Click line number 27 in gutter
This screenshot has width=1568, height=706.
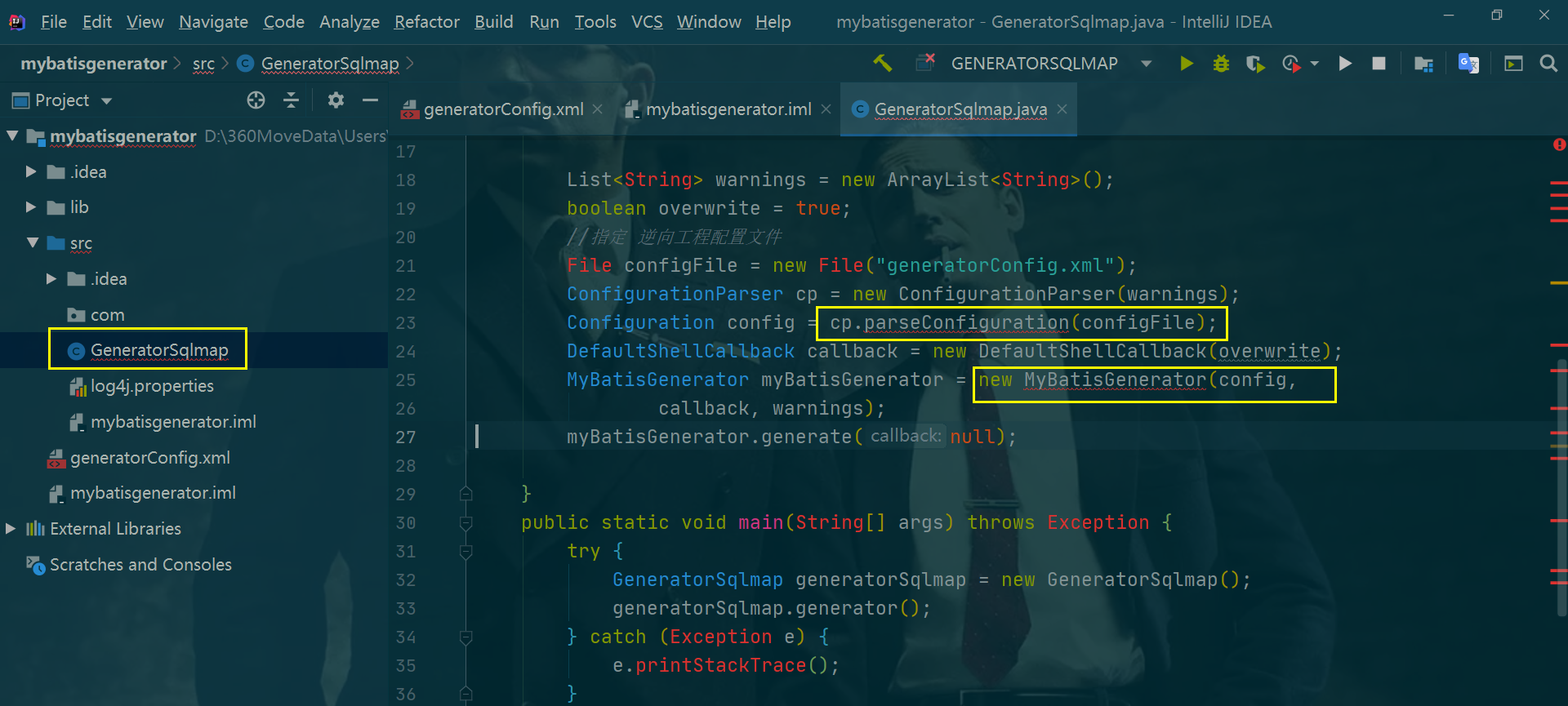tap(406, 437)
